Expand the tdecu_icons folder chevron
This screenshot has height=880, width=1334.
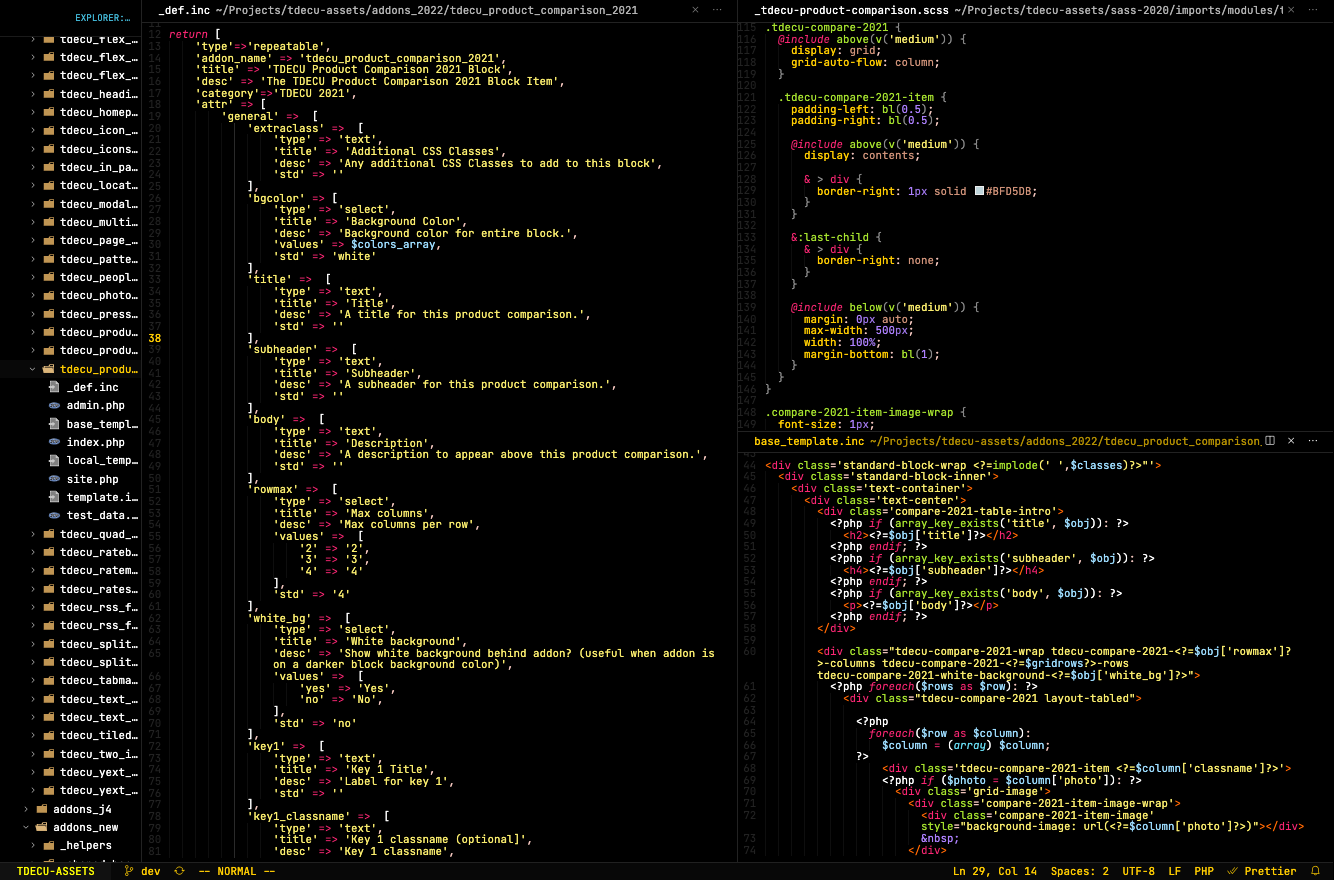click(32, 149)
